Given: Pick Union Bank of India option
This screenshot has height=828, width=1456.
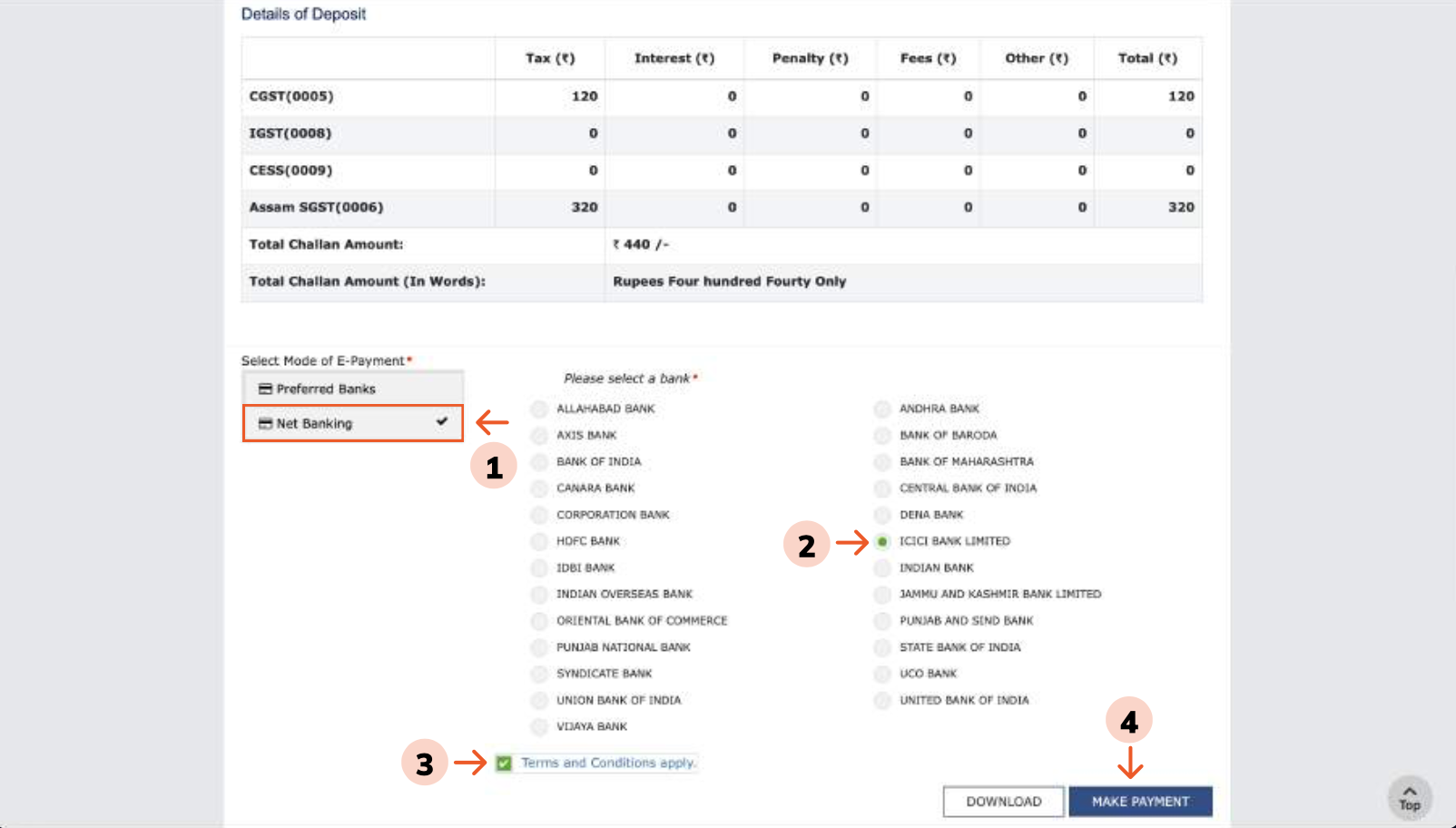Looking at the screenshot, I should pyautogui.click(x=539, y=700).
